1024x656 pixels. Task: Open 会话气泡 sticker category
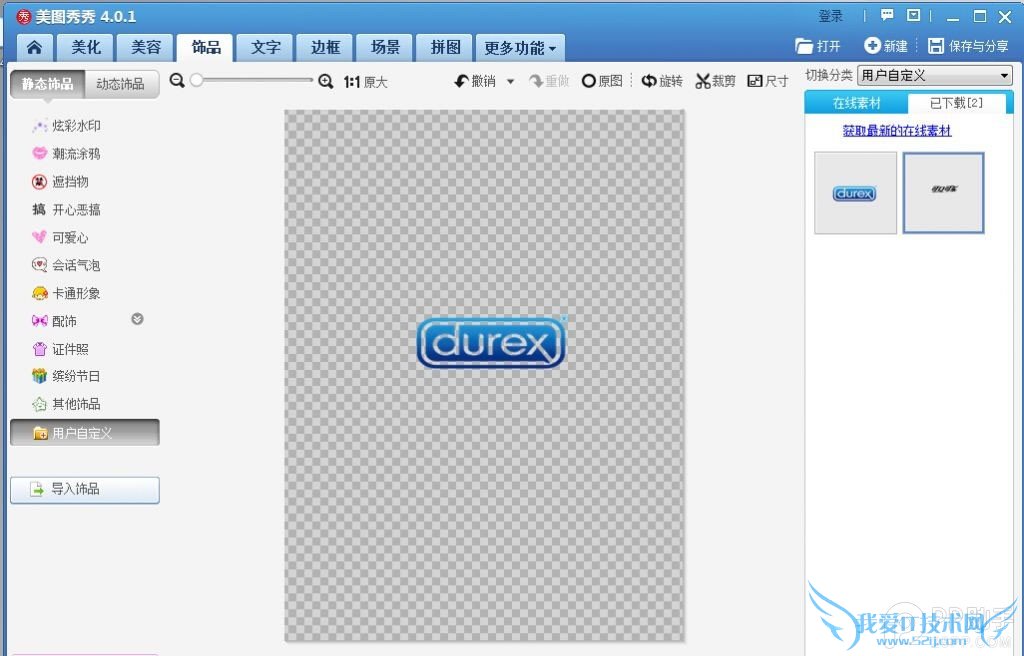click(67, 265)
